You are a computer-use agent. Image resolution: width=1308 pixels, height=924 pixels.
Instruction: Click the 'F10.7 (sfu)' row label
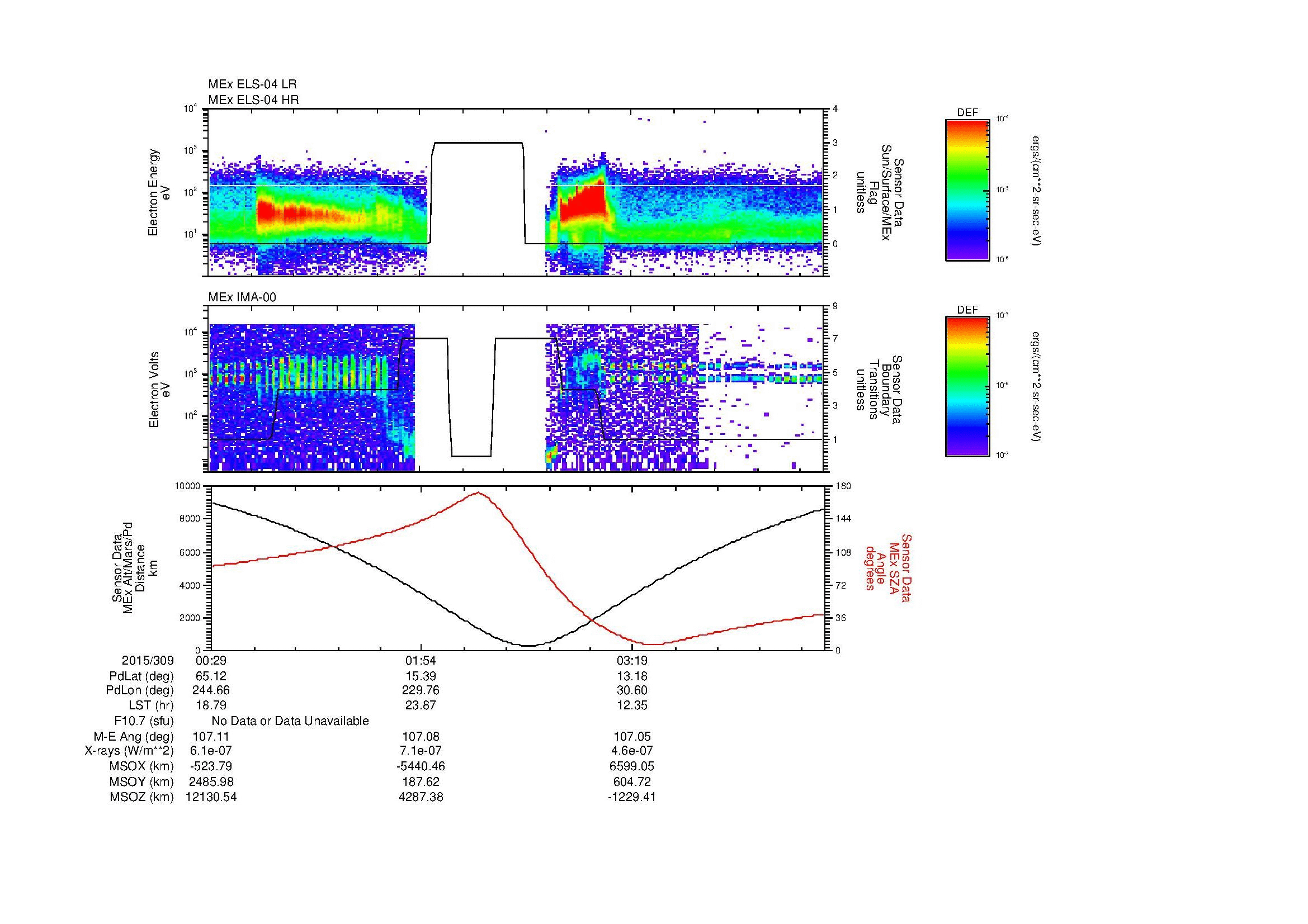(x=144, y=721)
